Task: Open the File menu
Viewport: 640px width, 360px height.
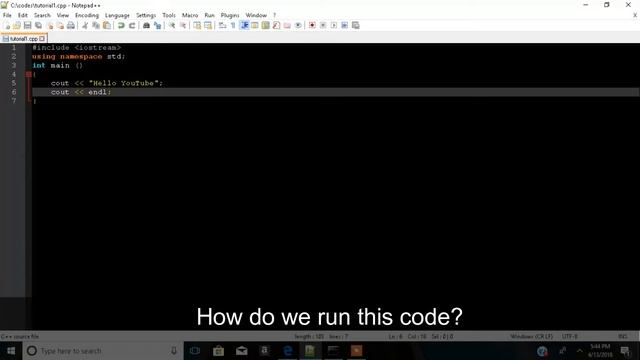Action: pyautogui.click(x=7, y=15)
